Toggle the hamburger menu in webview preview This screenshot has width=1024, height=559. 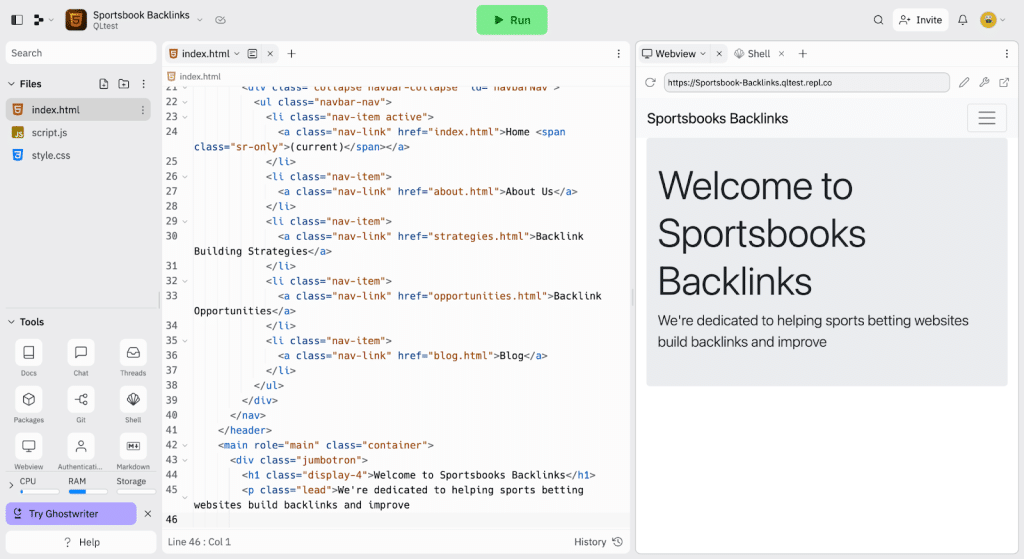pyautogui.click(x=986, y=118)
